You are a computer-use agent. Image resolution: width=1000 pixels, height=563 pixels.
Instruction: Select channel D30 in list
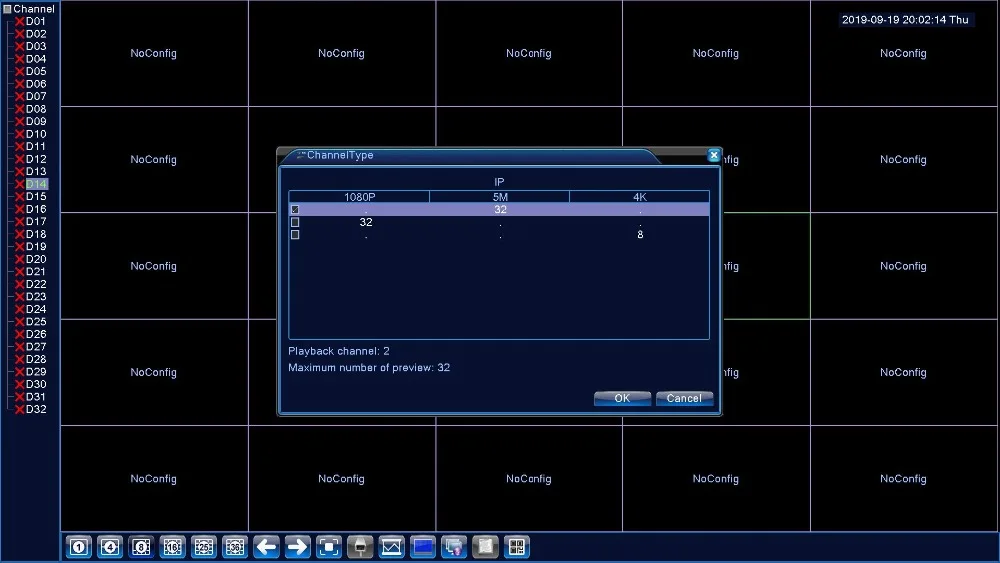(36, 384)
